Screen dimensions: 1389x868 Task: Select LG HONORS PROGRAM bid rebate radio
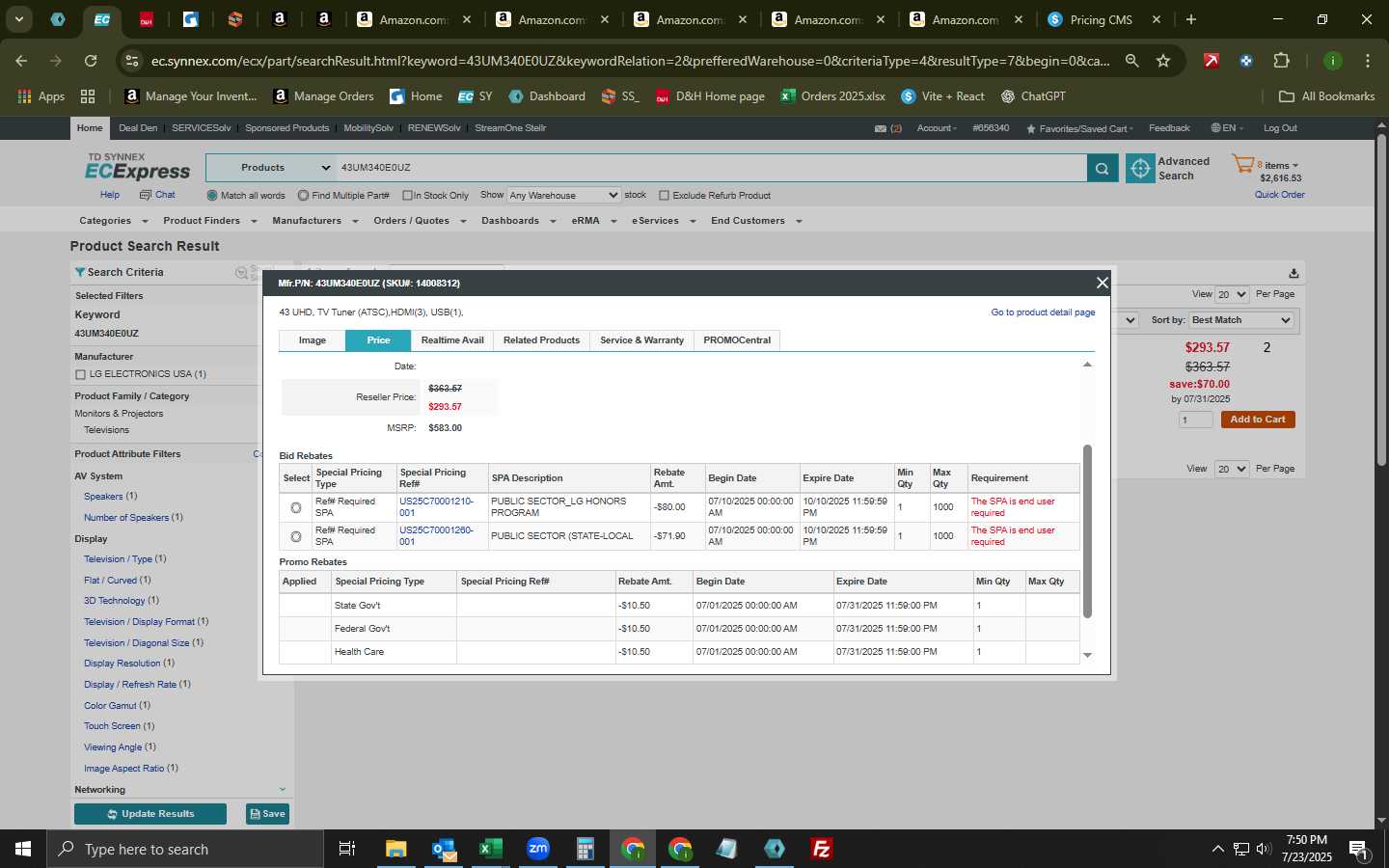point(295,507)
